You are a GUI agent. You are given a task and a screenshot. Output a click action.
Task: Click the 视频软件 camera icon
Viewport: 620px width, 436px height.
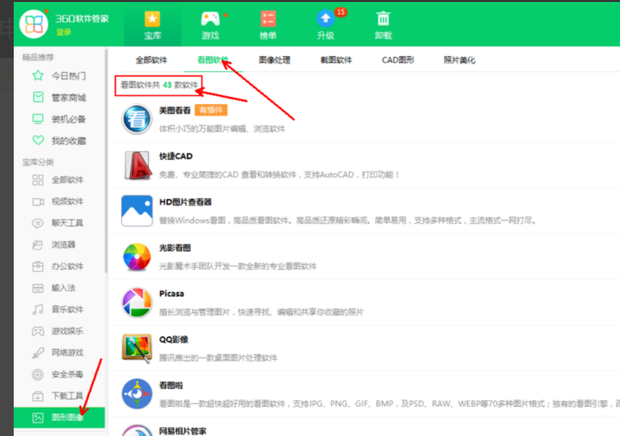(x=38, y=202)
